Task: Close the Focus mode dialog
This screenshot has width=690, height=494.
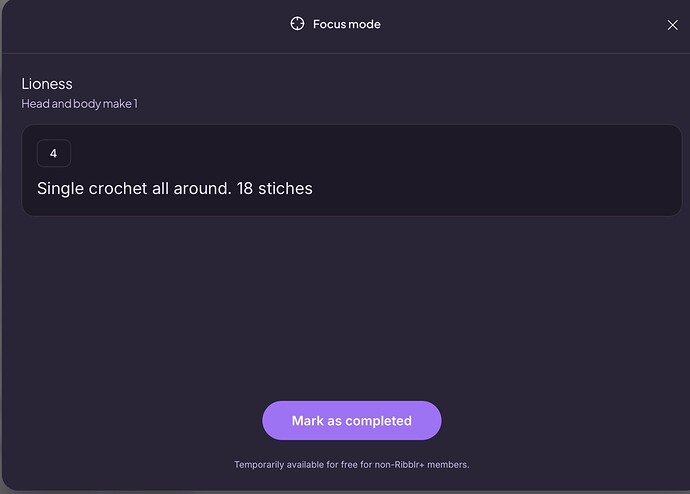Action: click(672, 25)
